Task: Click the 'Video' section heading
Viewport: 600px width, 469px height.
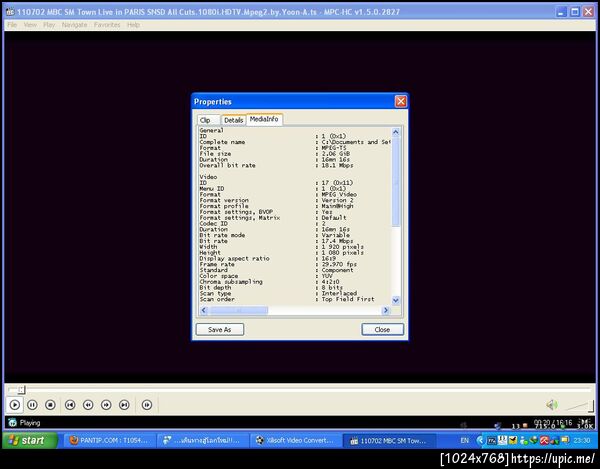Action: coord(209,177)
